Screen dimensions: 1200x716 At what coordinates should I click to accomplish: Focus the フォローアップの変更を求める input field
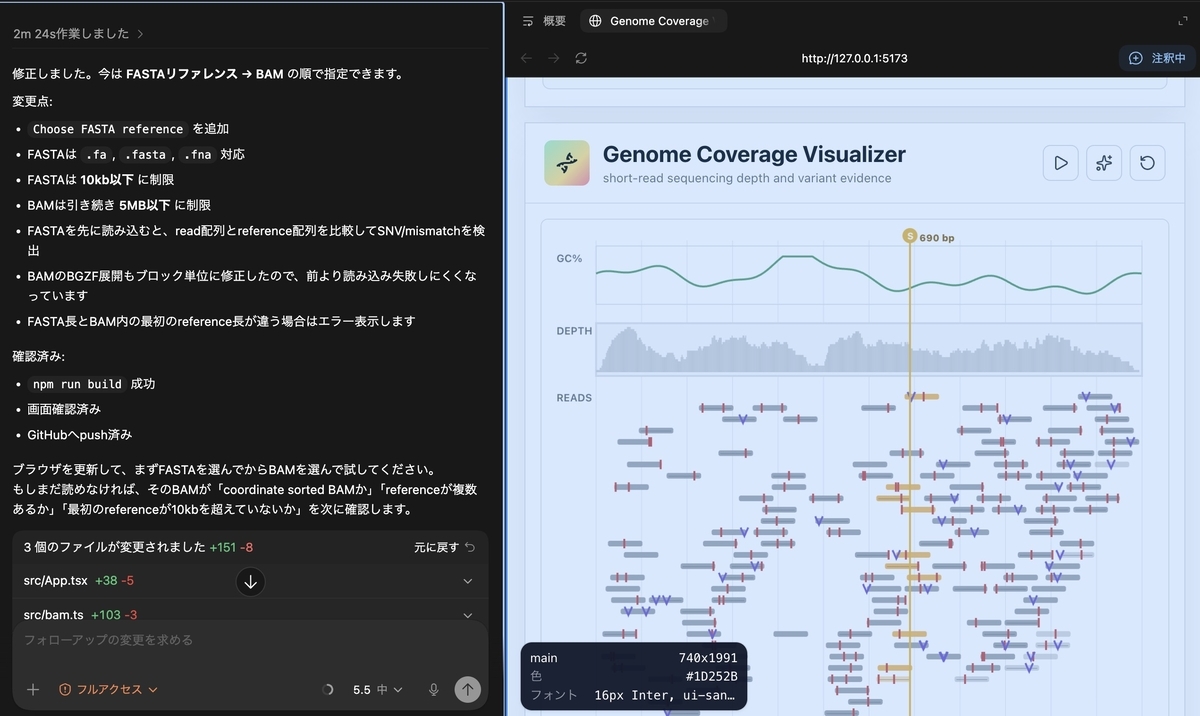(x=250, y=640)
